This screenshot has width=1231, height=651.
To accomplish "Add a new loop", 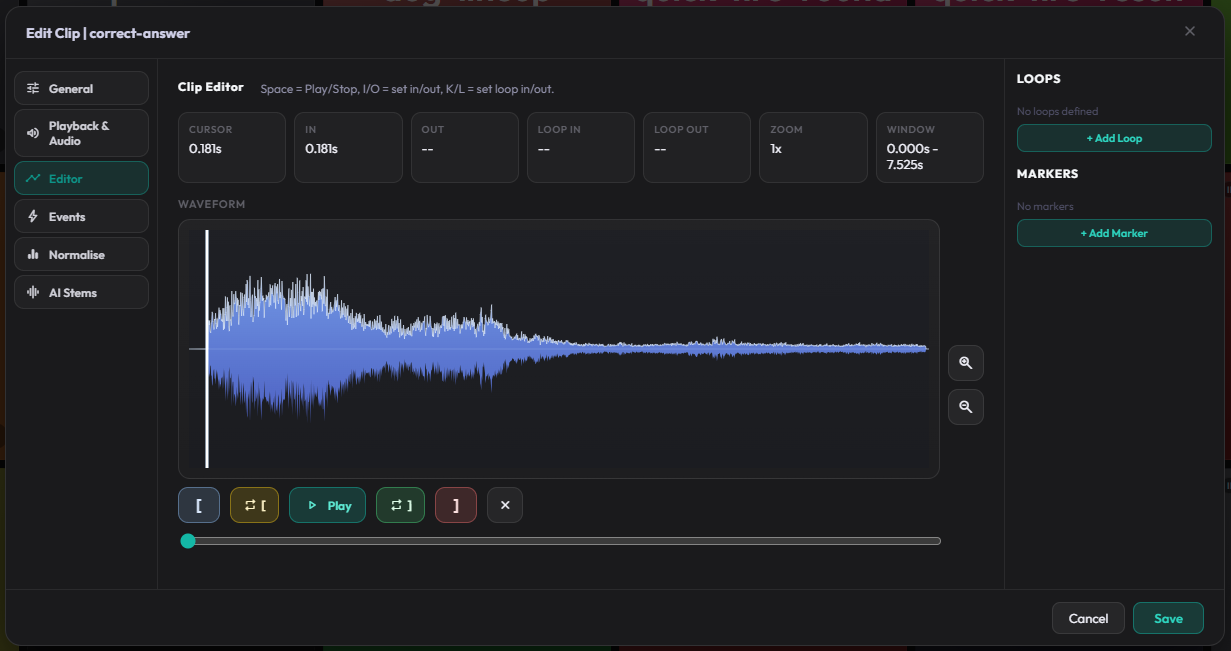I will tap(1114, 138).
